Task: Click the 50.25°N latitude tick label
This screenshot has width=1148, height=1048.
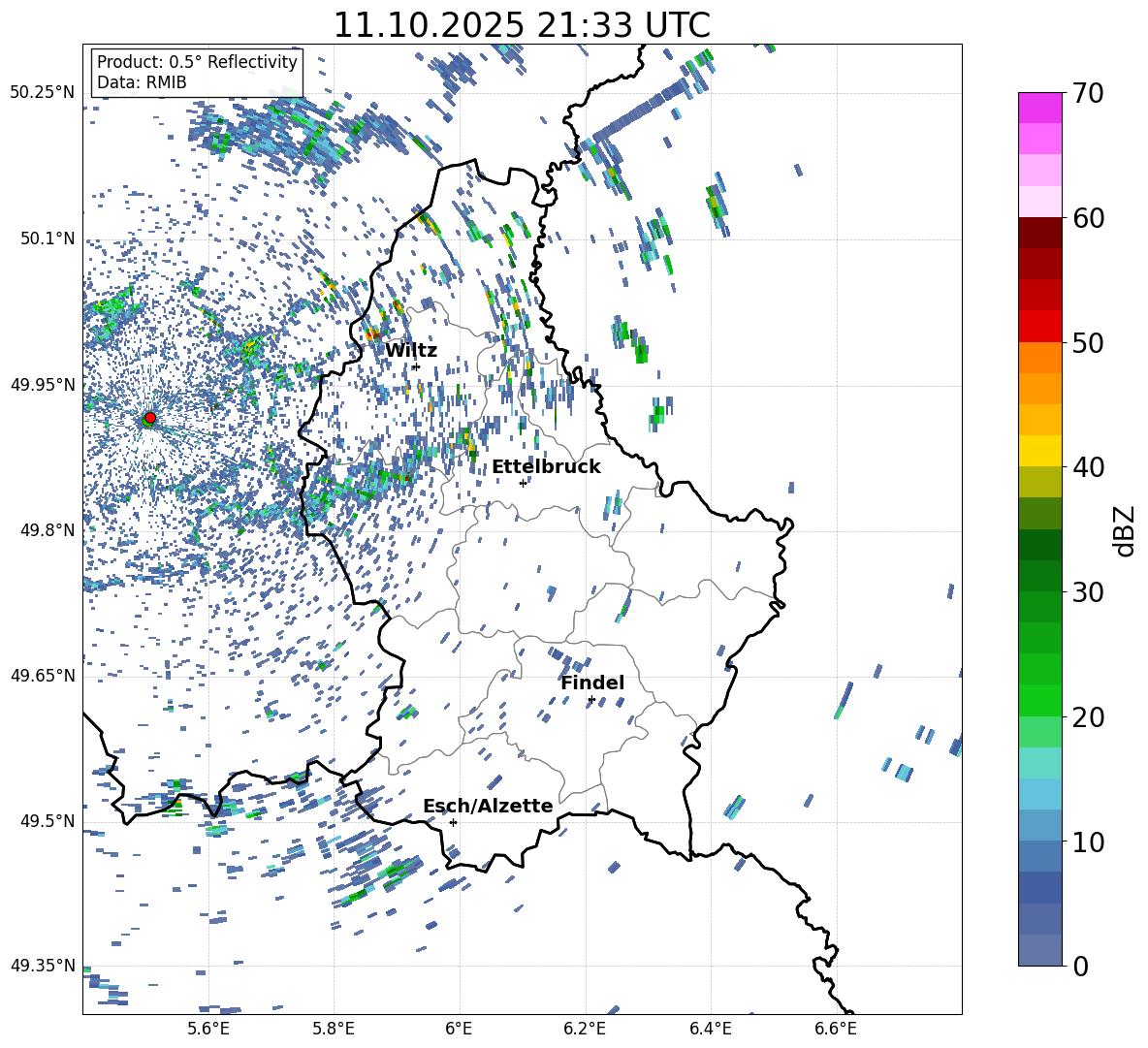Action: click(43, 93)
